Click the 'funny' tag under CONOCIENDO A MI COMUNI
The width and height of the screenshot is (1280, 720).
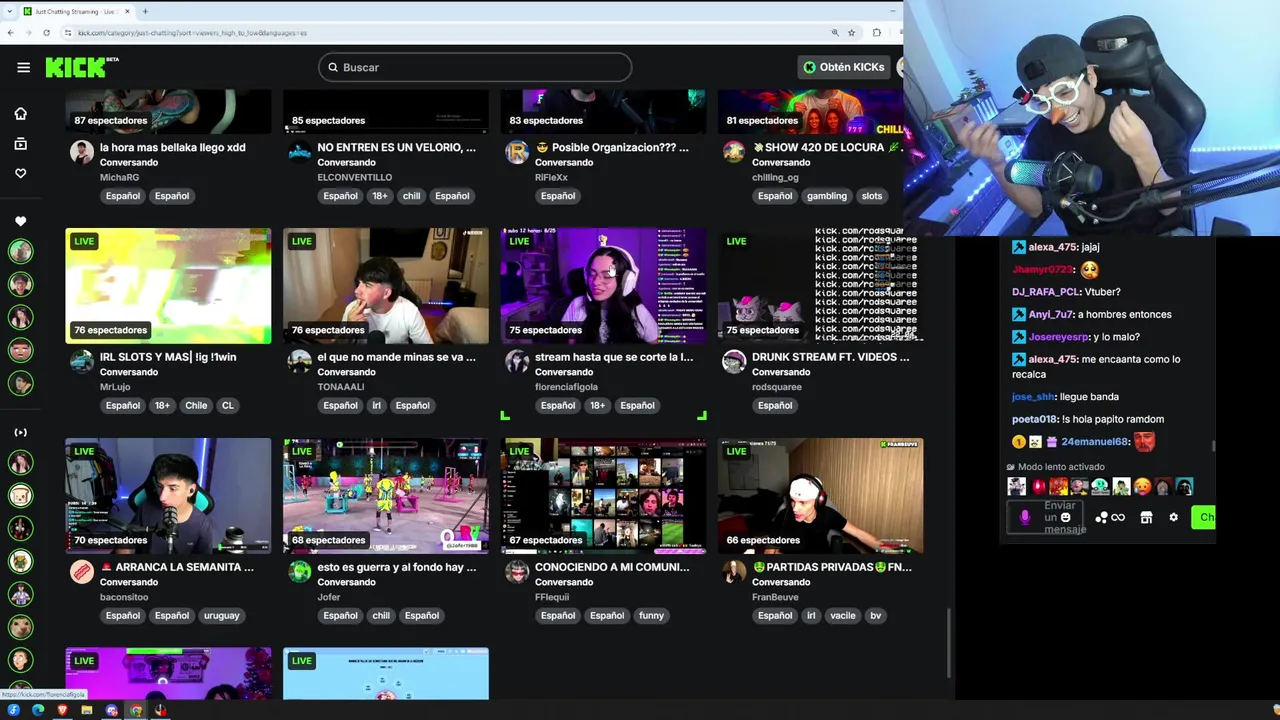pyautogui.click(x=651, y=616)
